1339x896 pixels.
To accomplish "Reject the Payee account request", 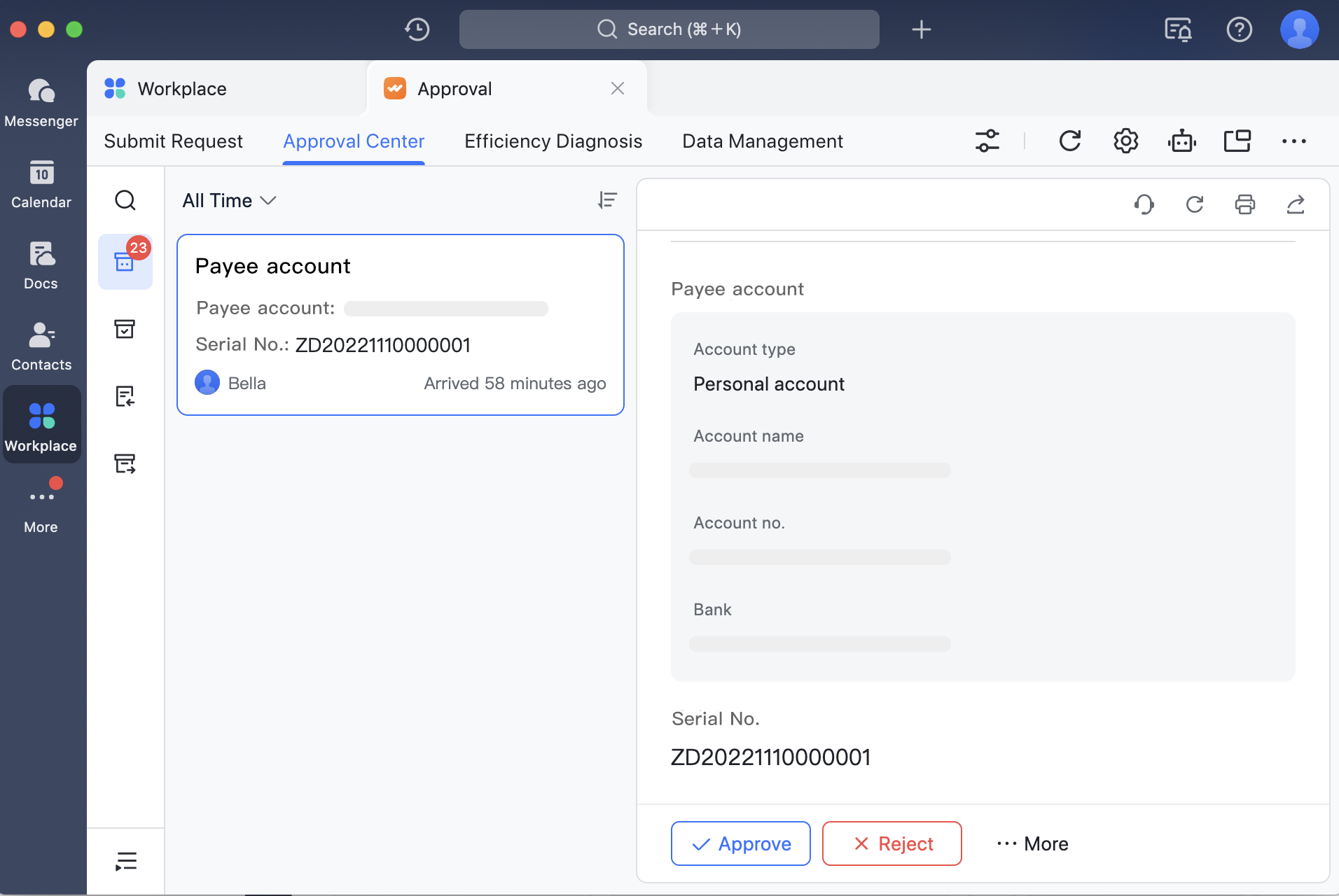I will click(891, 843).
